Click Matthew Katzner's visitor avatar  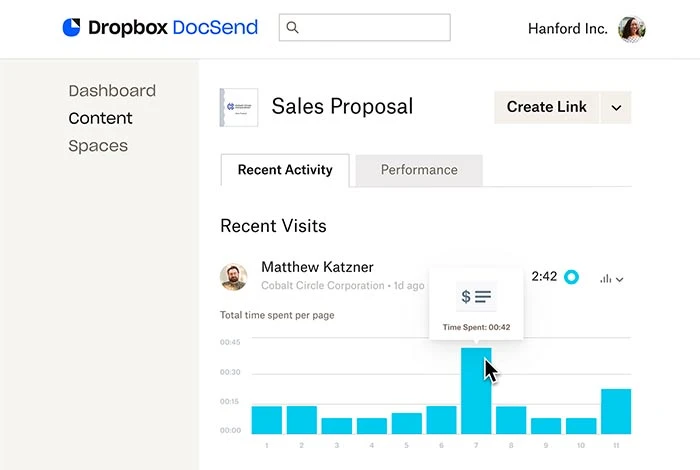(233, 276)
